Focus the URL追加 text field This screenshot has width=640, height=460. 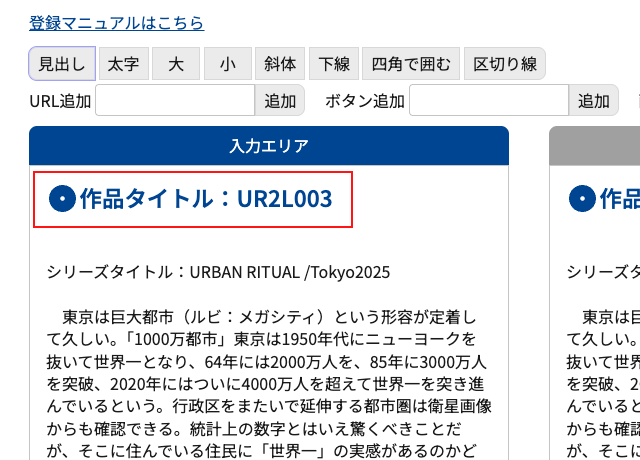pyautogui.click(x=175, y=100)
